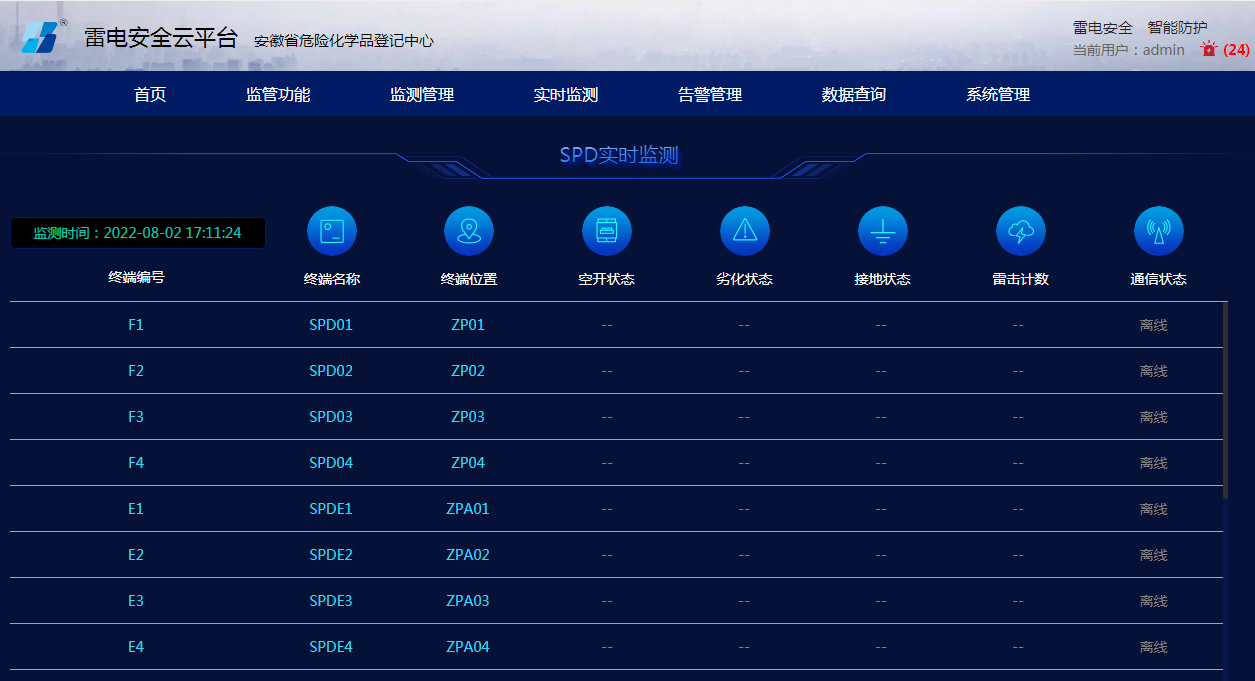1255x681 pixels.
Task: Open the 系统管理 menu
Action: 998,95
